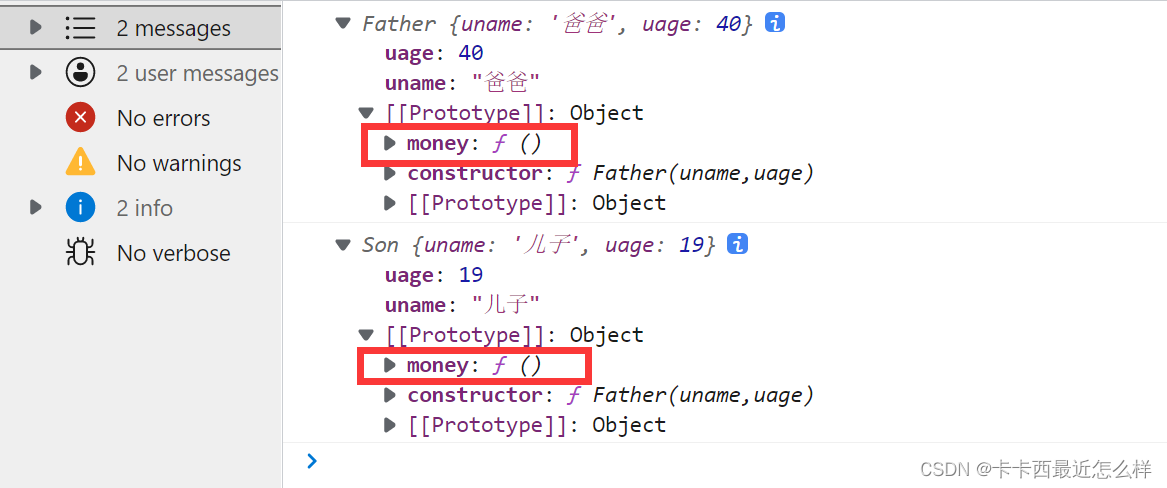Image resolution: width=1167 pixels, height=488 pixels.
Task: Collapse the Son object tree
Action: 344,245
